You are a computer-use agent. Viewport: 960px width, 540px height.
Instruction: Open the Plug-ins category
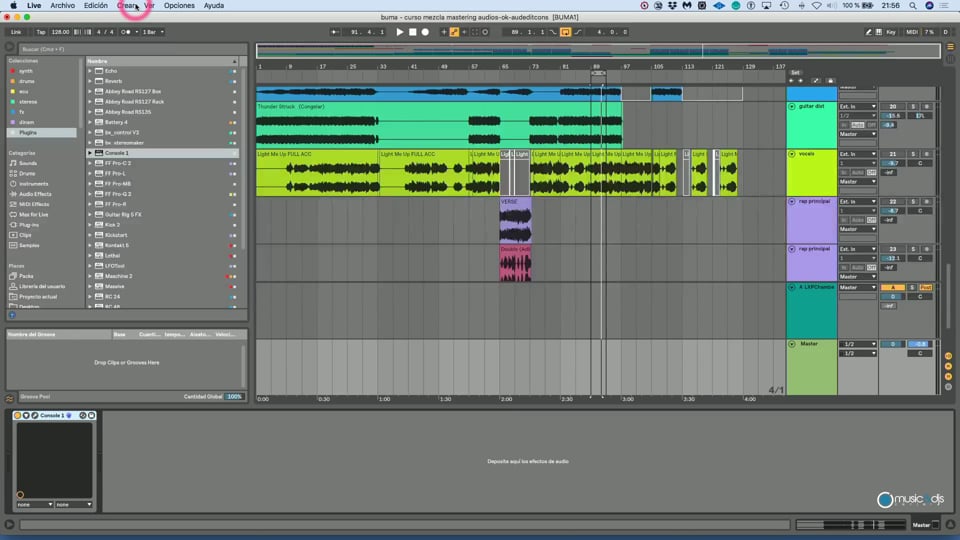[29, 225]
